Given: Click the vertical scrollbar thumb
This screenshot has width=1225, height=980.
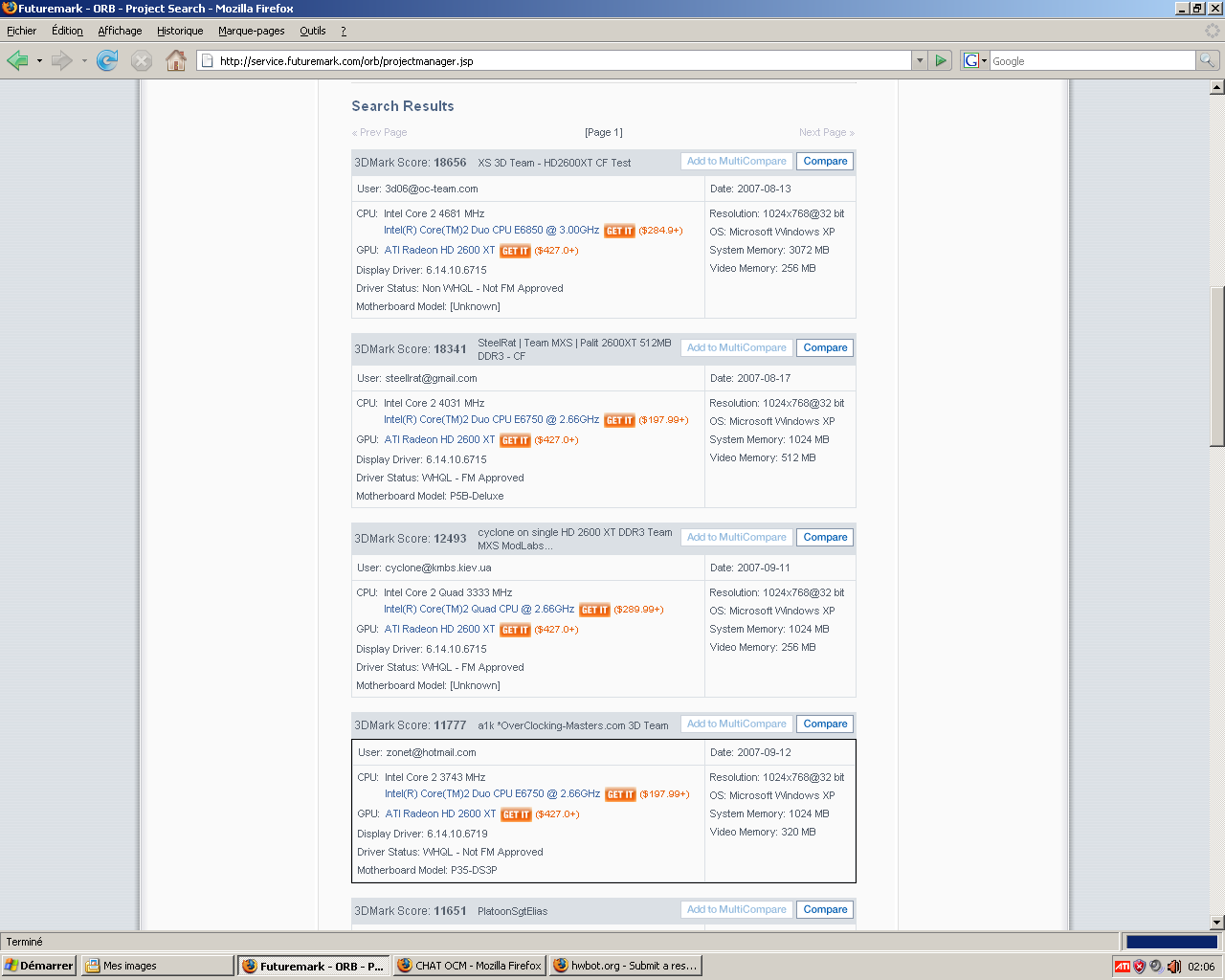Looking at the screenshot, I should (1216, 367).
